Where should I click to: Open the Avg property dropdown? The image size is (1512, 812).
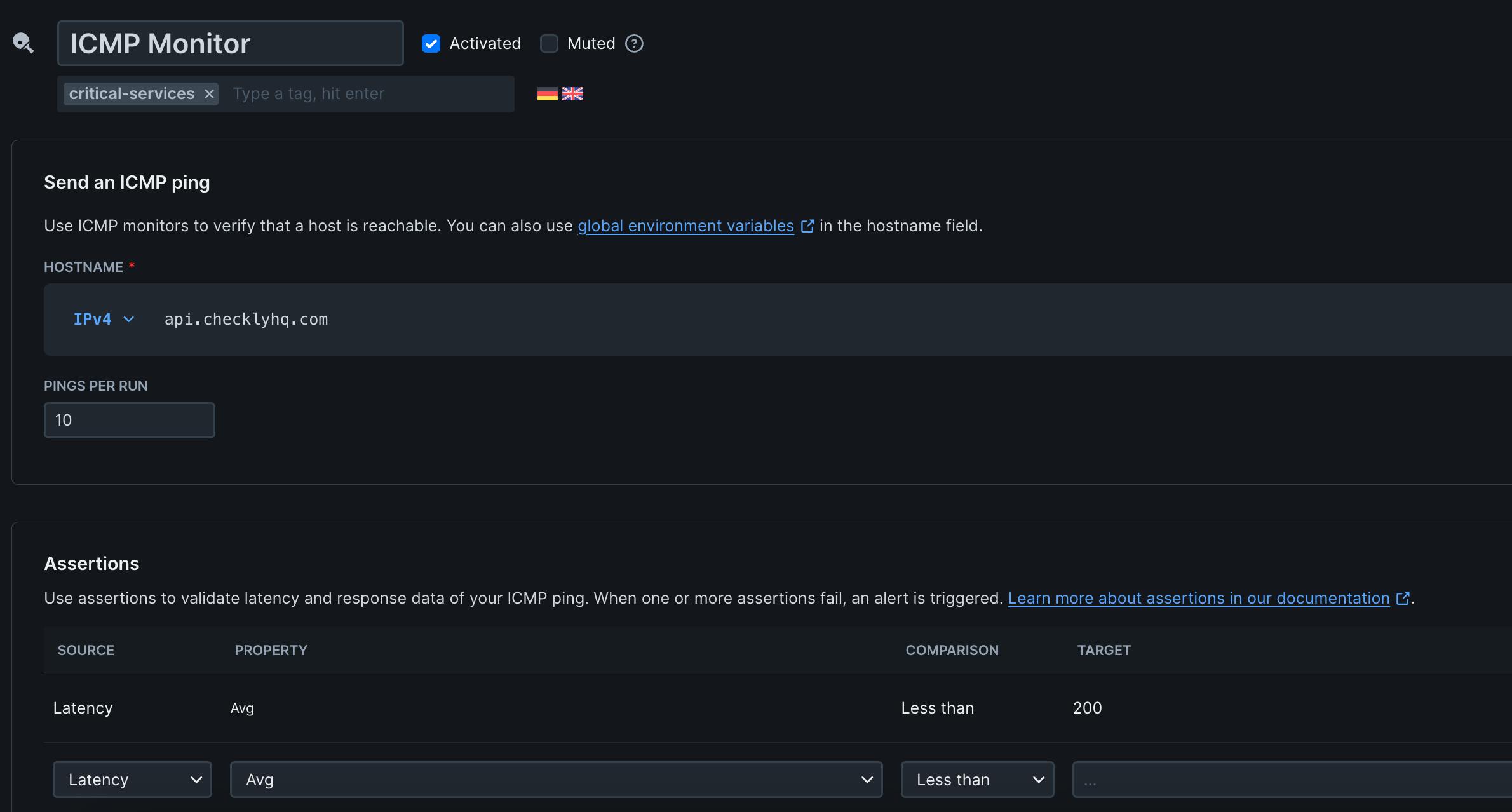pos(556,780)
